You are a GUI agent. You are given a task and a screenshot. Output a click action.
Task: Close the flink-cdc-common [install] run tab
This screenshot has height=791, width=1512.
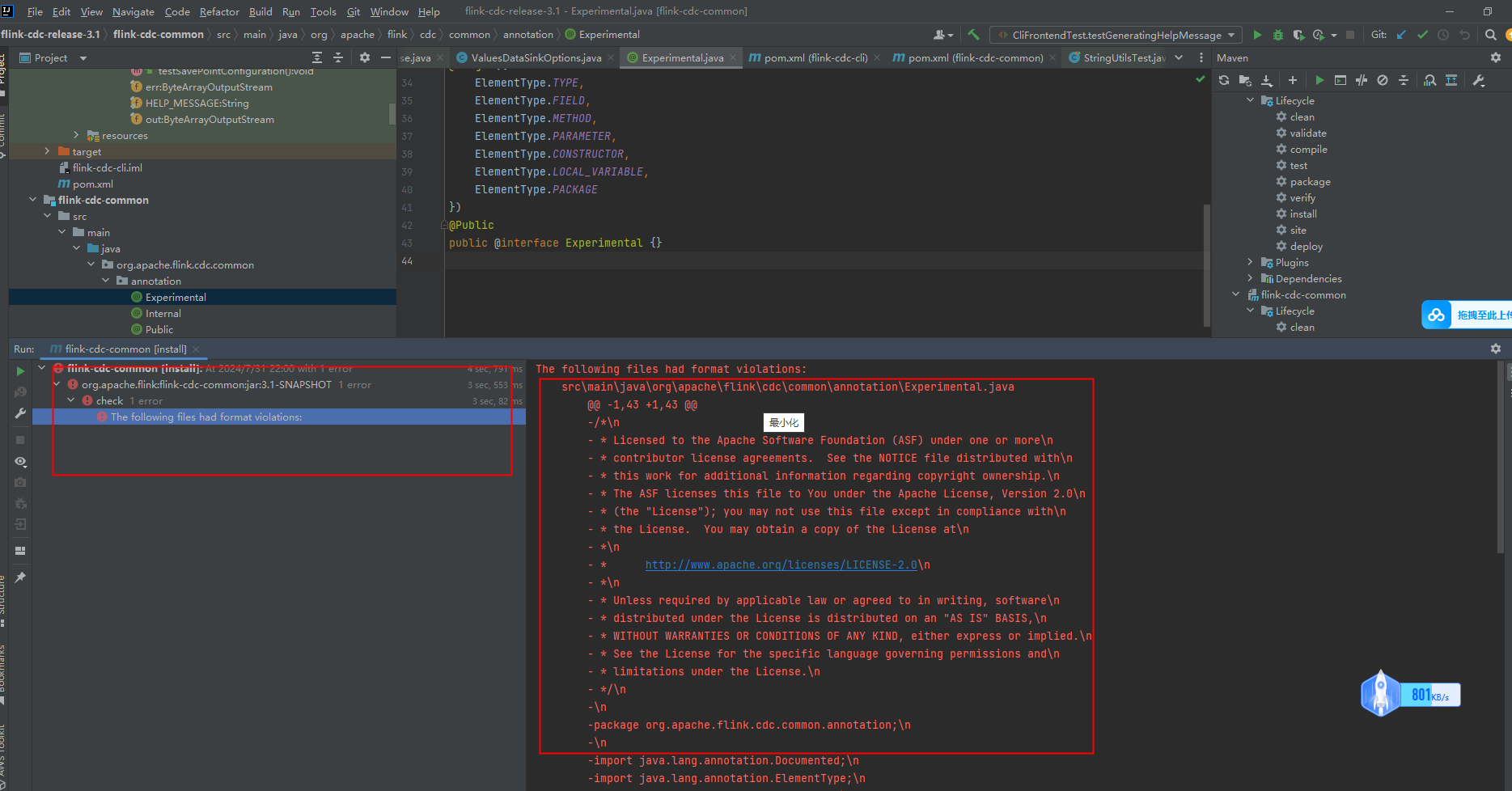click(x=196, y=349)
